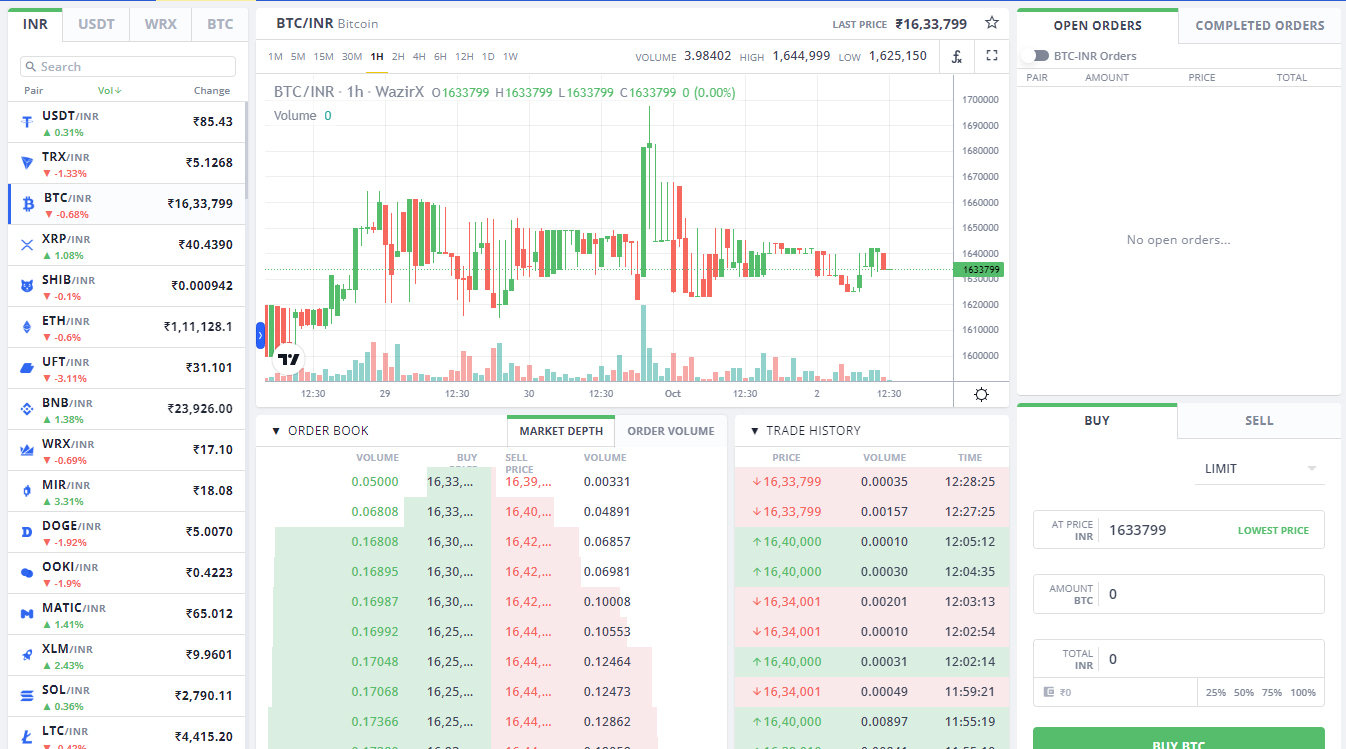Screen dimensions: 1346x749
Task: Switch to the USDT market tab
Action: (96, 24)
